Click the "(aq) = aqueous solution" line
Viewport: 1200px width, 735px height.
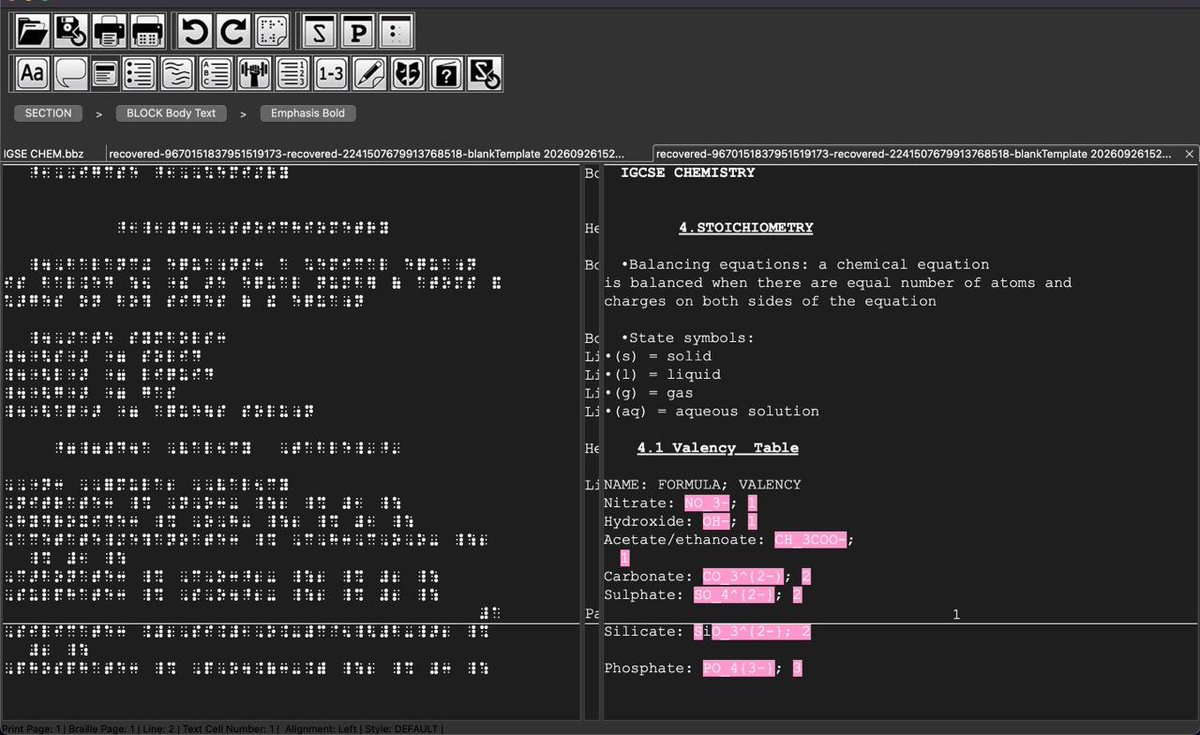pos(712,412)
